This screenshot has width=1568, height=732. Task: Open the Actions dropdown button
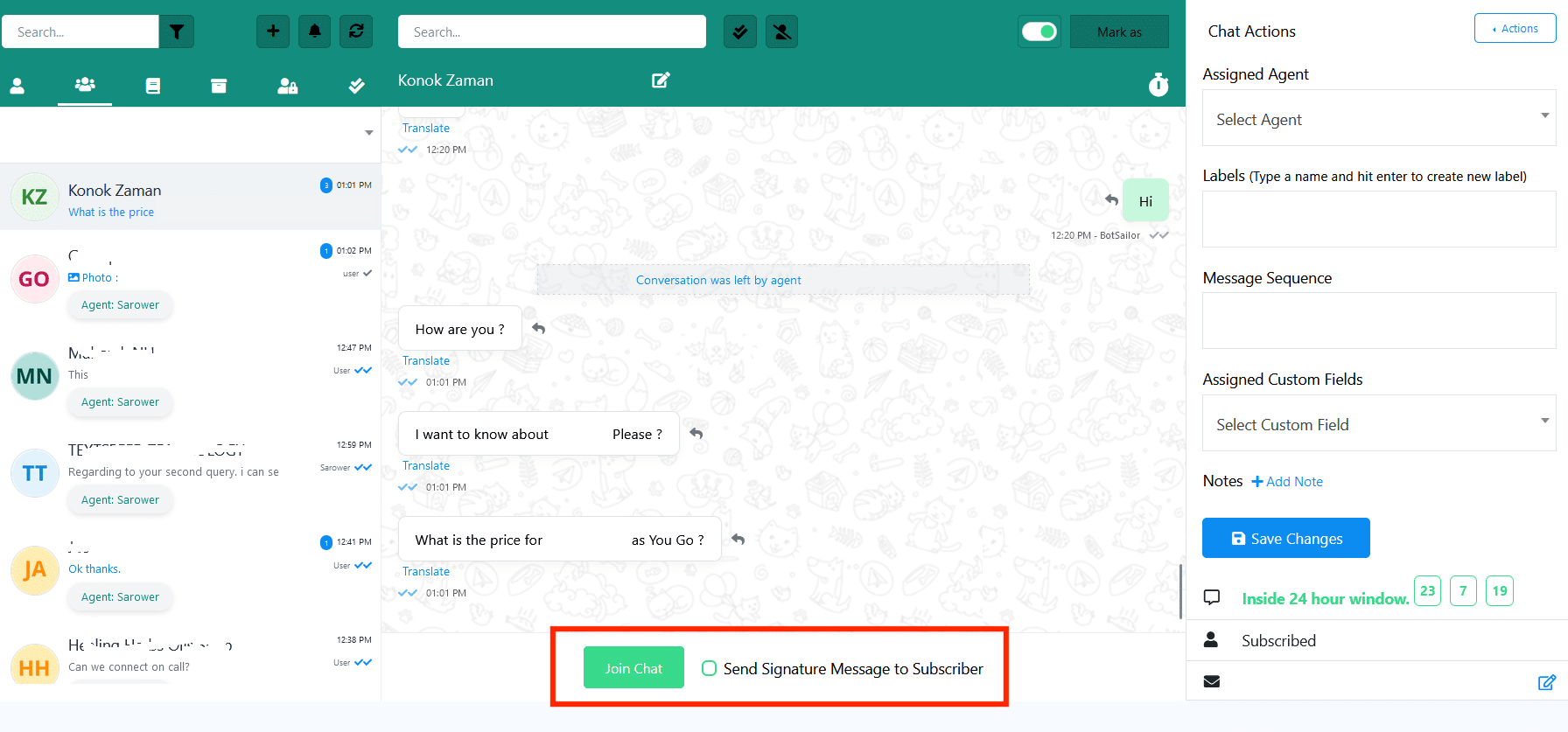point(1515,29)
